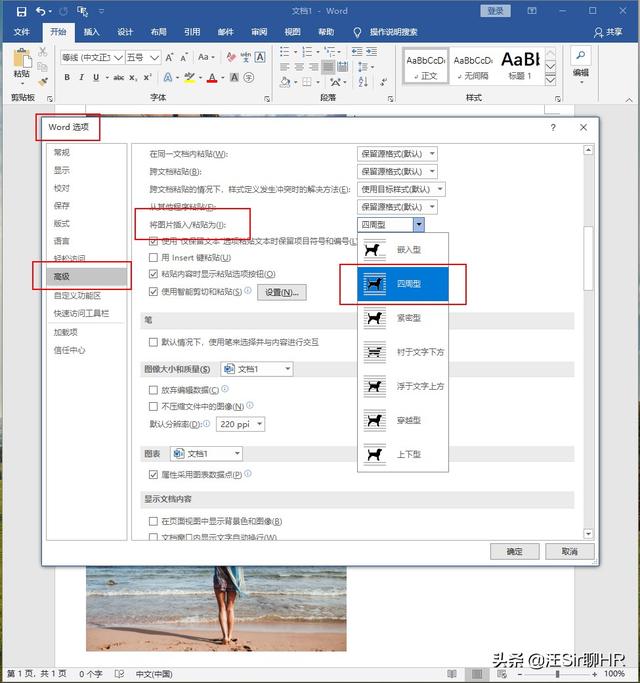Click the center align icon
This screenshot has height=683, width=640.
point(299,67)
